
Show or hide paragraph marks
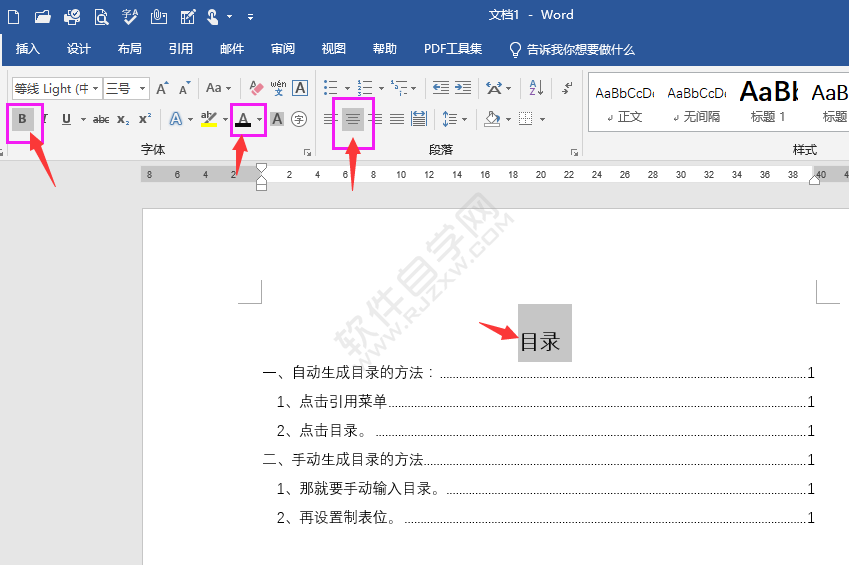(x=567, y=88)
